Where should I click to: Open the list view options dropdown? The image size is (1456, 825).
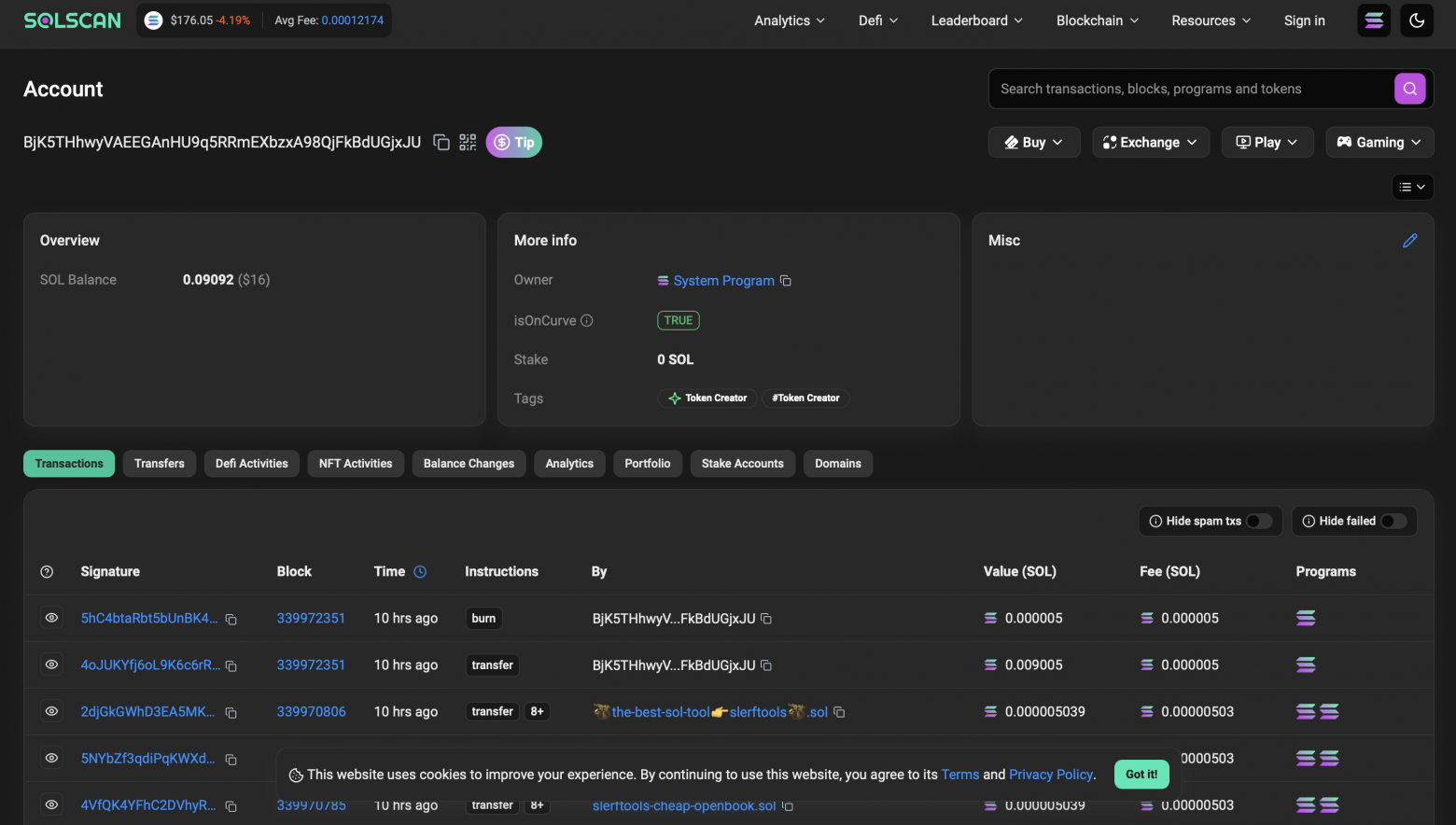(x=1411, y=188)
